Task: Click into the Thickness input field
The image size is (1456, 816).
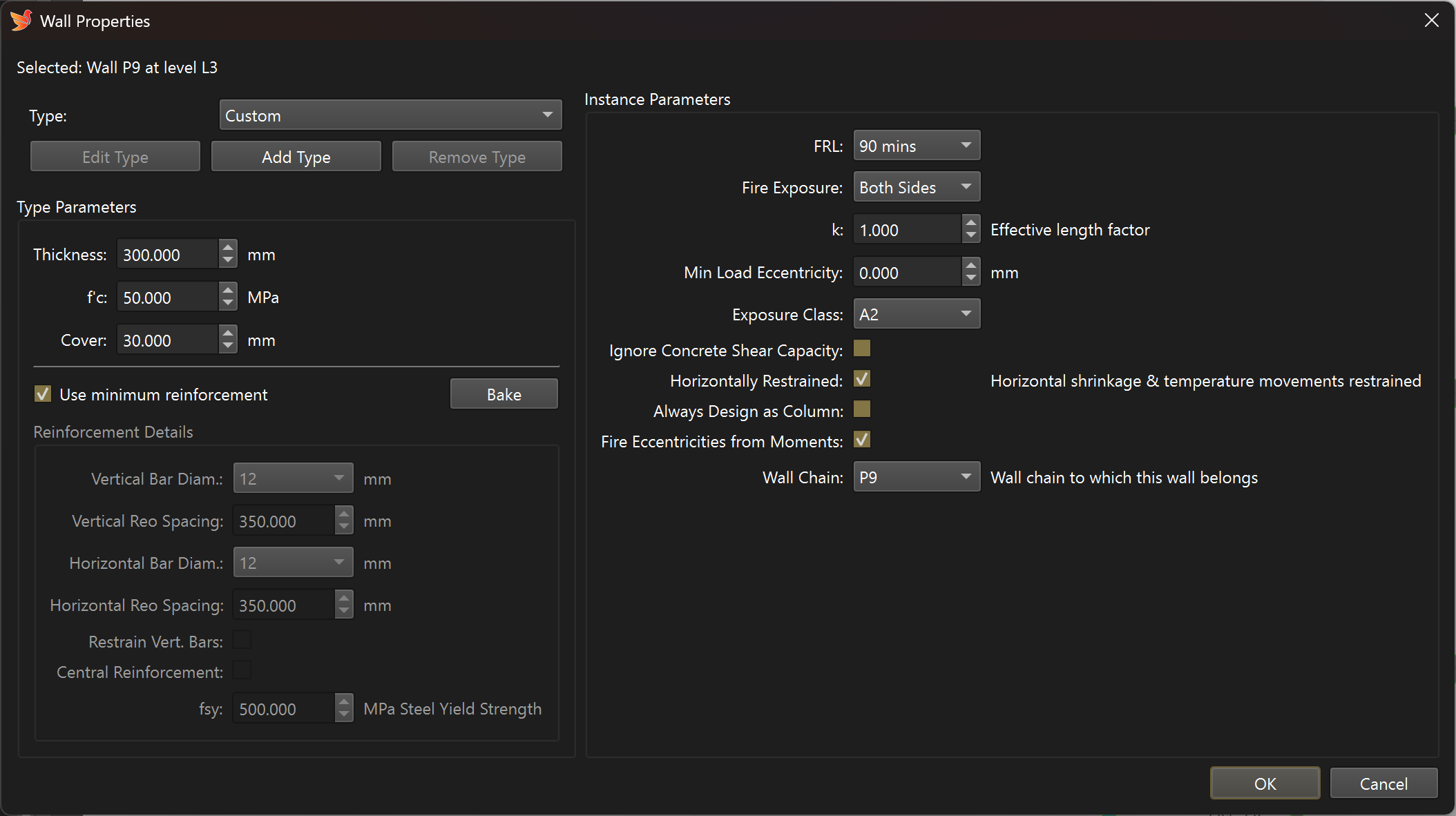Action: (167, 255)
